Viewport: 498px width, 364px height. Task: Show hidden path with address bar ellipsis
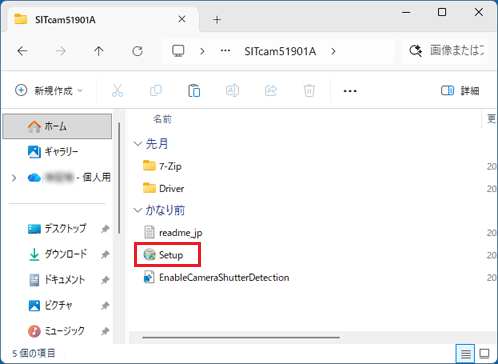(x=225, y=51)
